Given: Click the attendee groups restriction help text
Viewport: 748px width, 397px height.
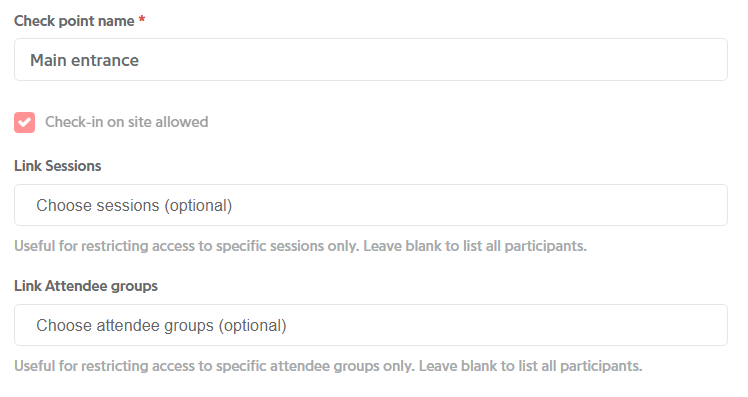Looking at the screenshot, I should [328, 366].
